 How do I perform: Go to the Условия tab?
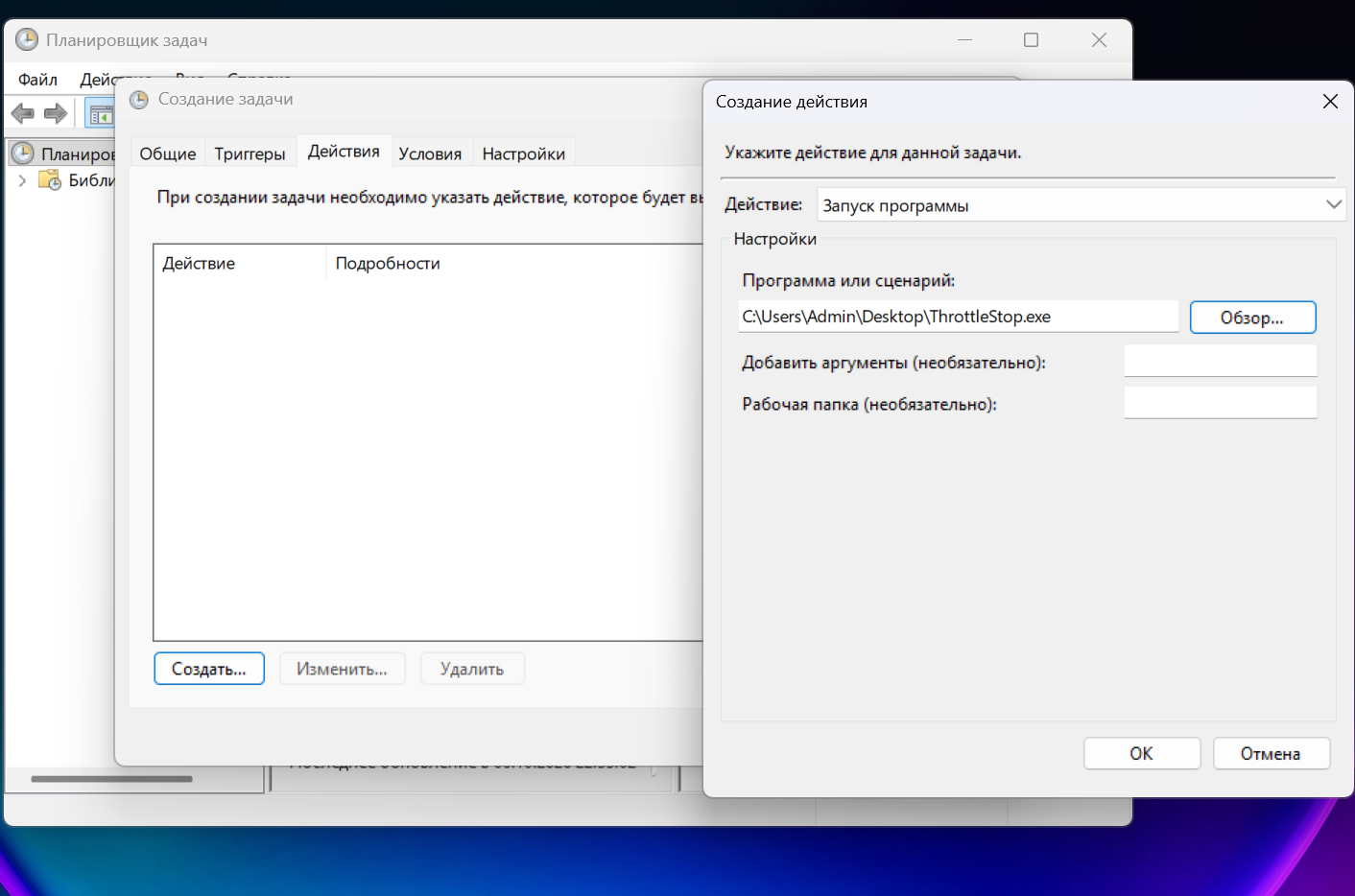click(x=430, y=153)
